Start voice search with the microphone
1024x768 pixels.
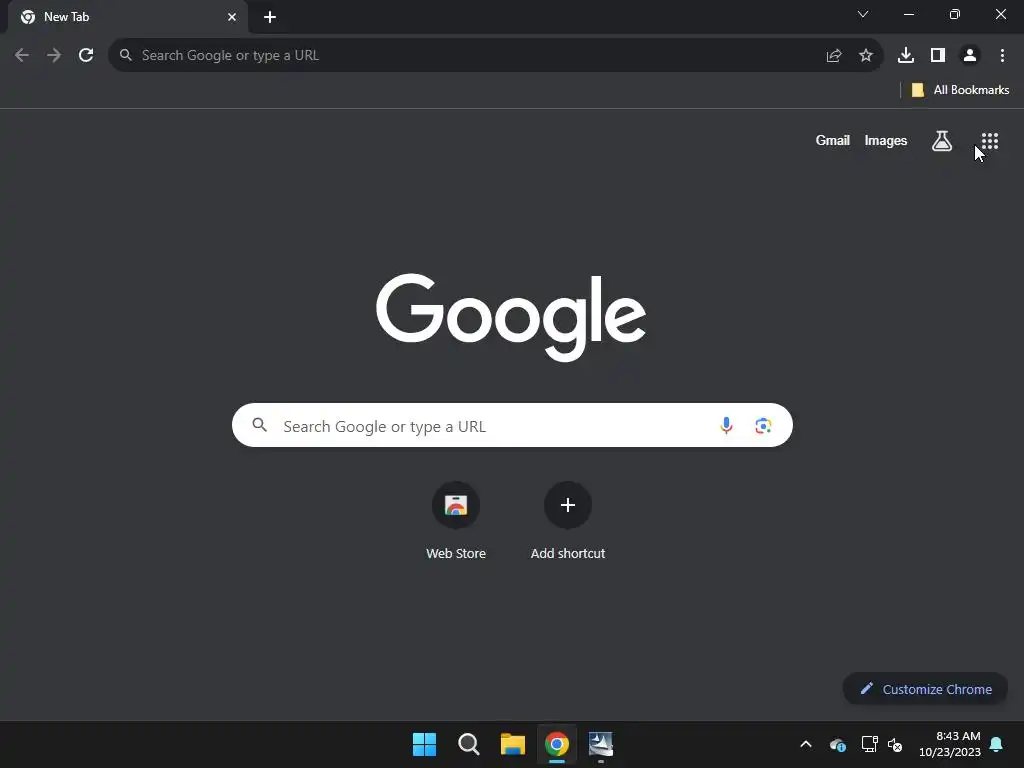coord(726,426)
